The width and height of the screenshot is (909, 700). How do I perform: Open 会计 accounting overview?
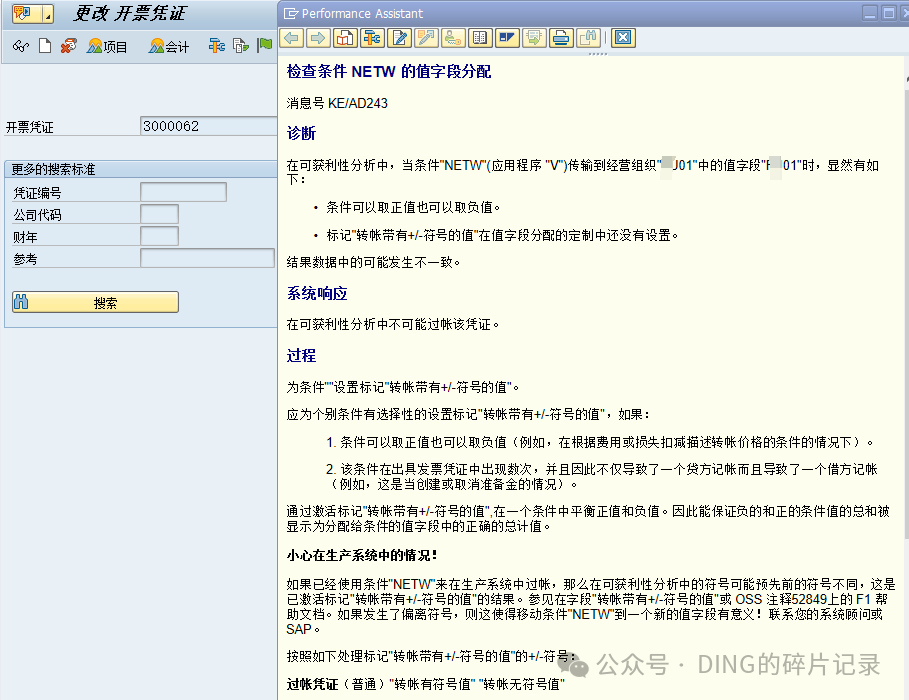pos(169,46)
